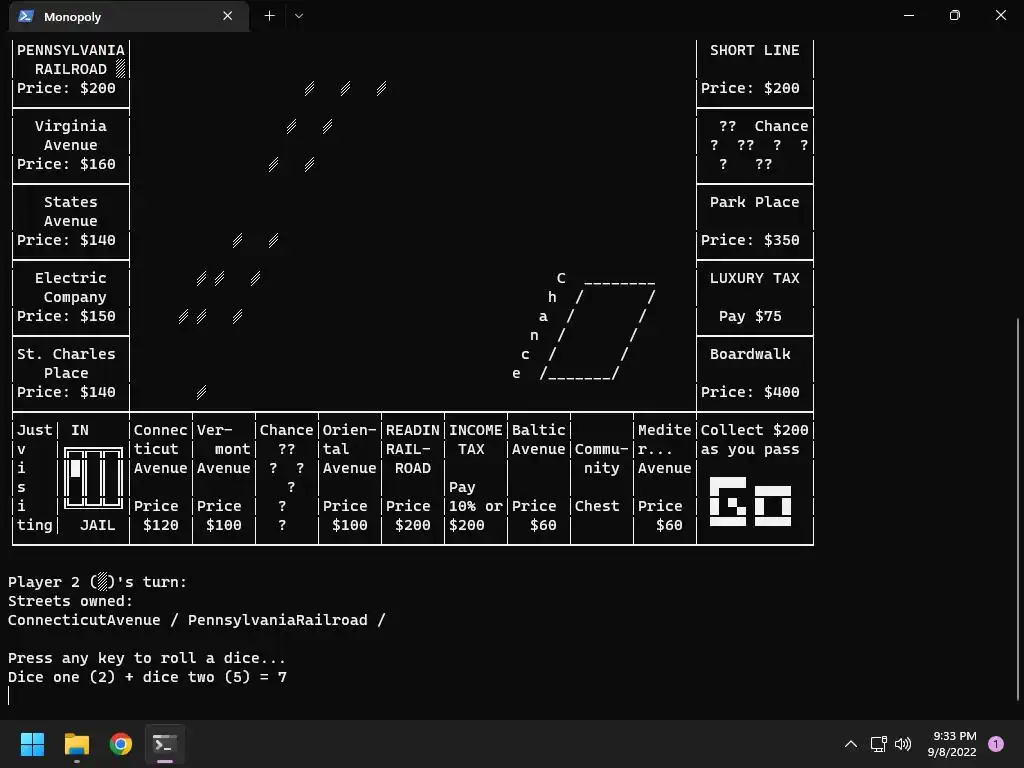Open File Explorer from the taskbar

76,744
